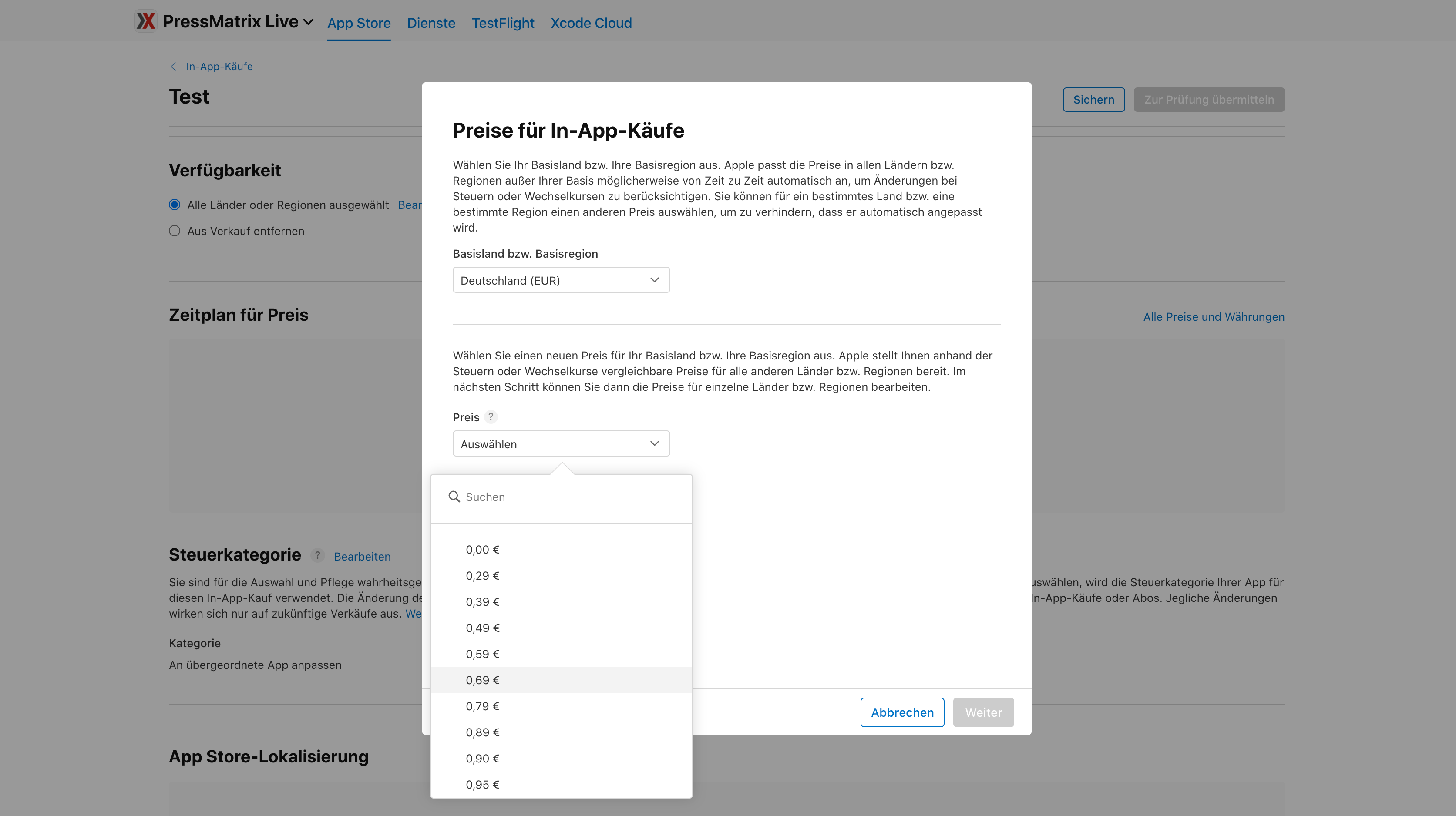Click the help icon next to Preis
This screenshot has width=1456, height=816.
click(x=491, y=417)
